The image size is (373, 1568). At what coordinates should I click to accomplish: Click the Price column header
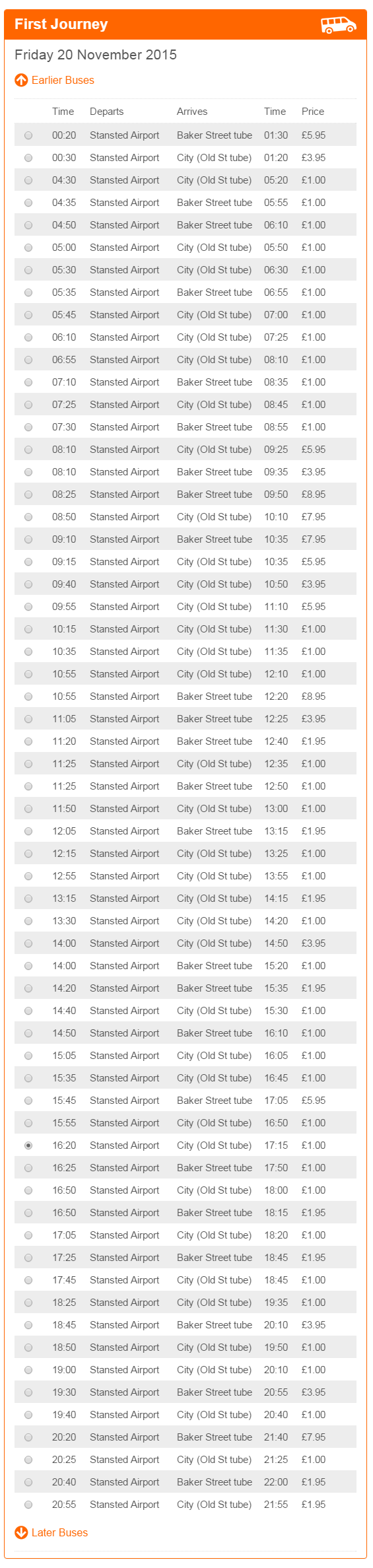(313, 112)
